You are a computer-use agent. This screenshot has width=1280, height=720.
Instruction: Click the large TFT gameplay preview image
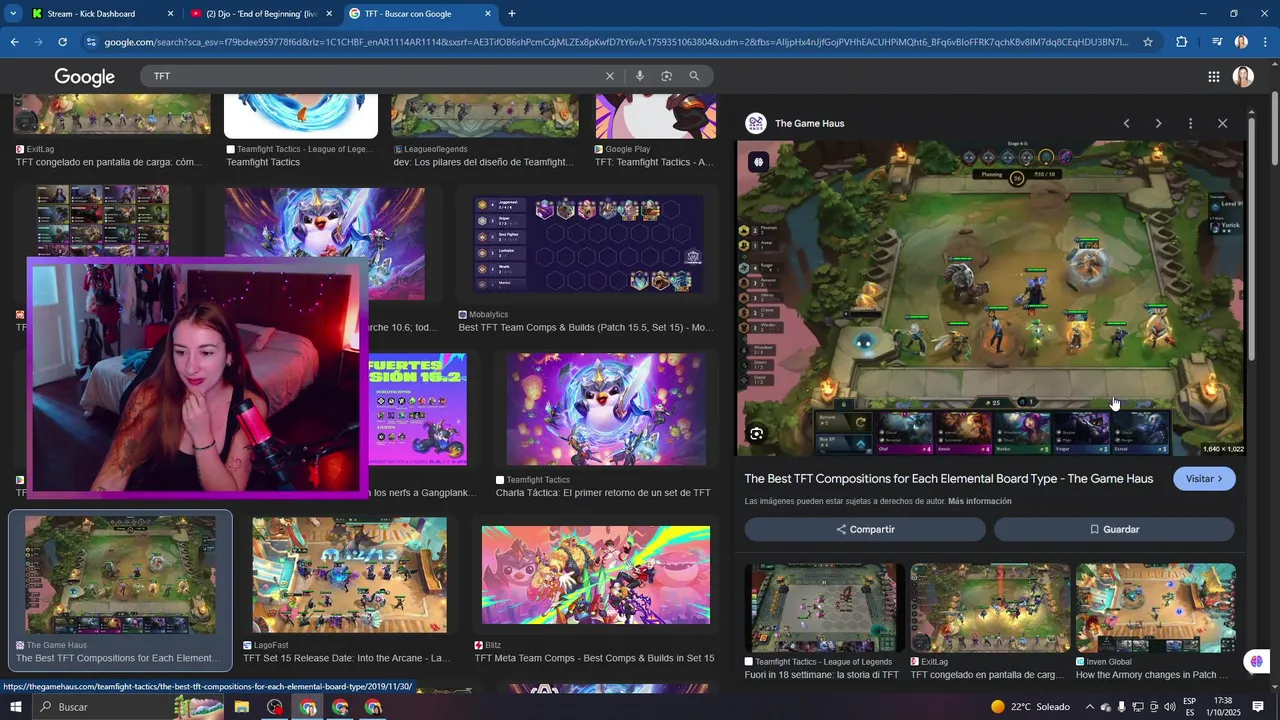[990, 298]
